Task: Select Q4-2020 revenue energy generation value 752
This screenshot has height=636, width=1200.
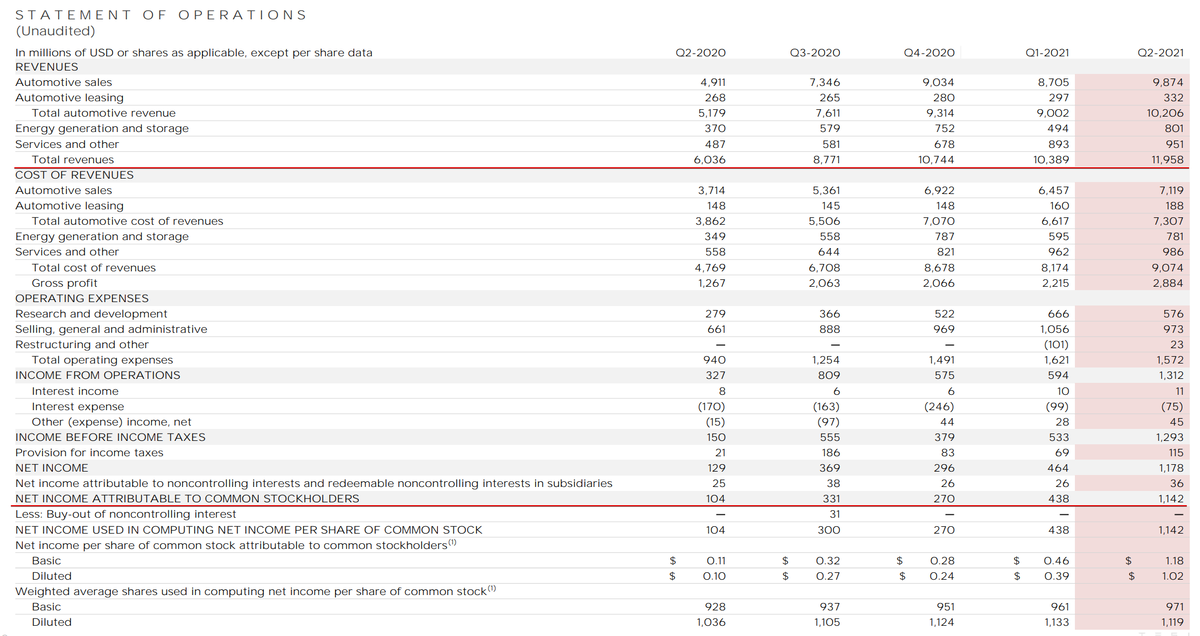Action: [x=944, y=128]
